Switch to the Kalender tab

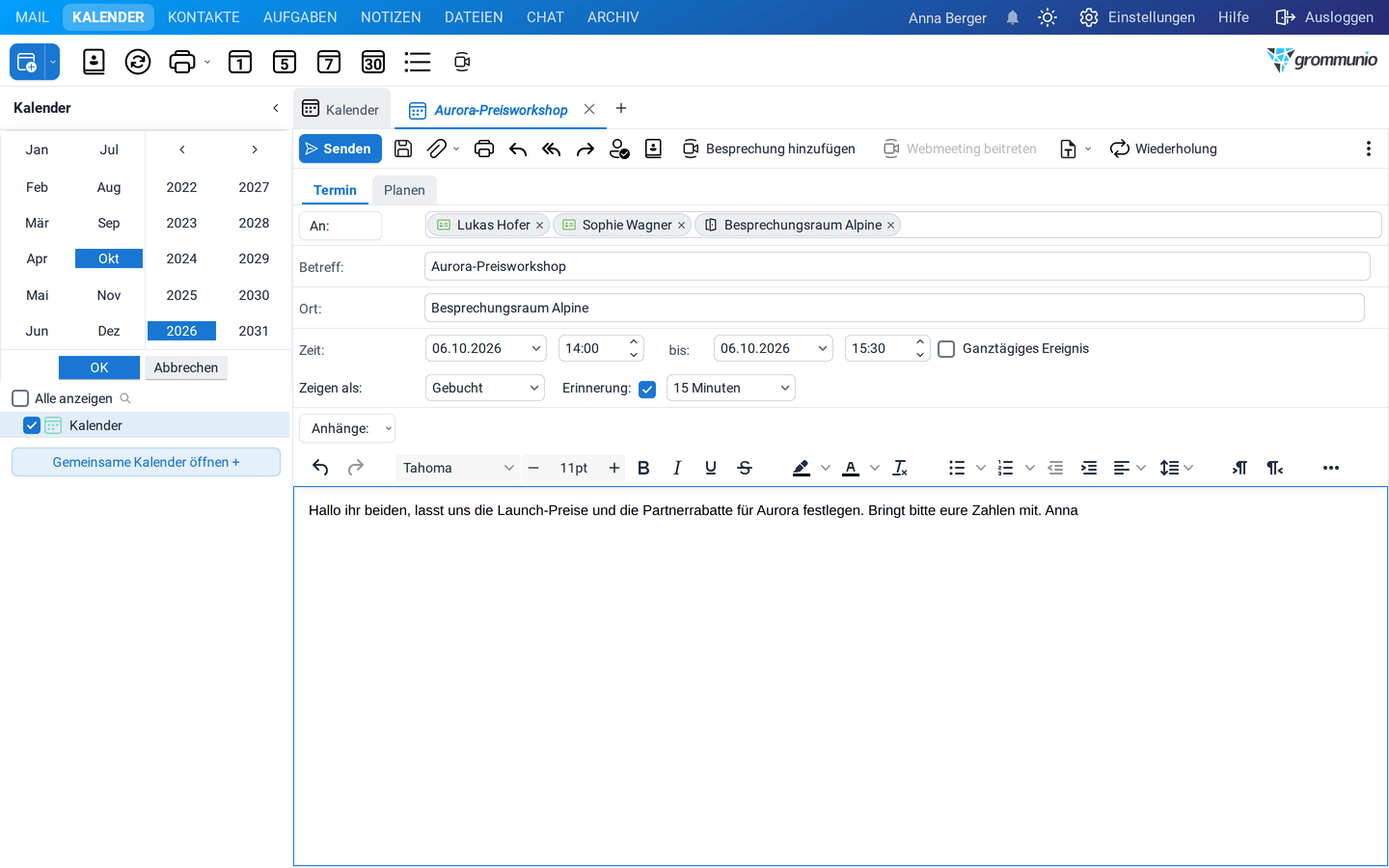tap(341, 109)
